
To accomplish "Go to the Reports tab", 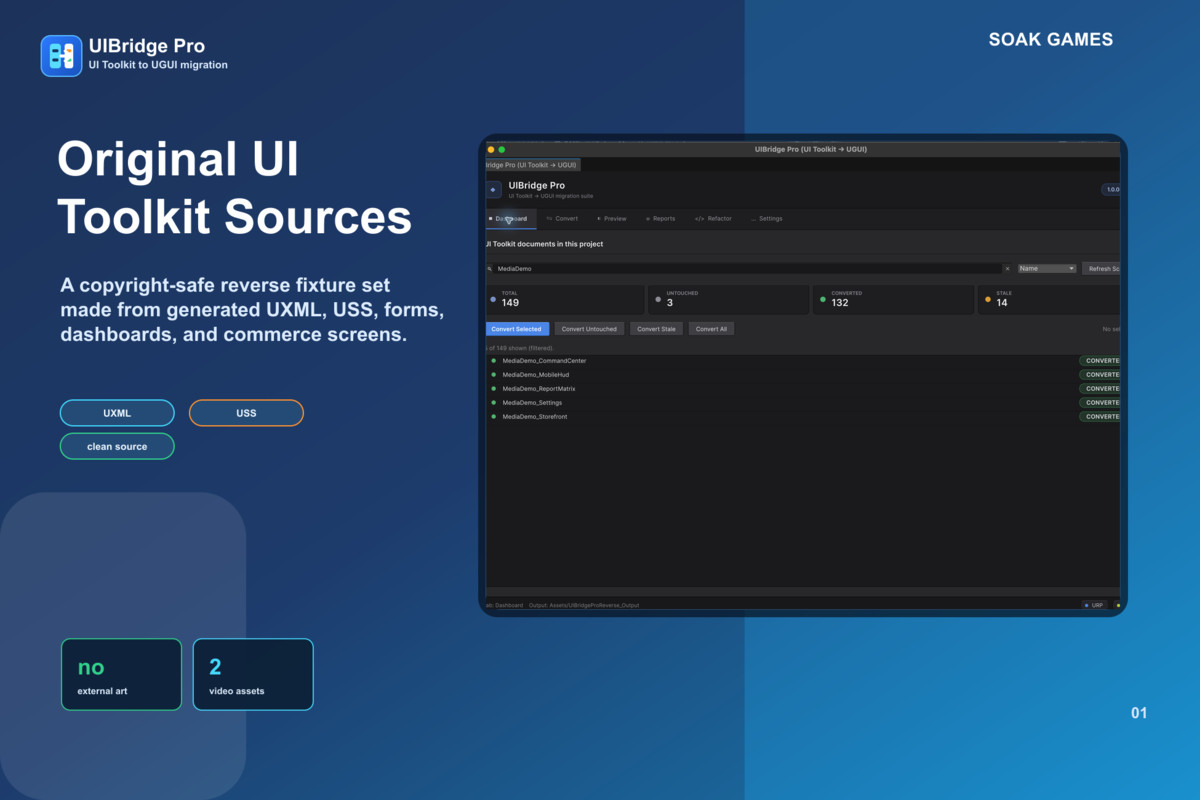I will coord(660,219).
